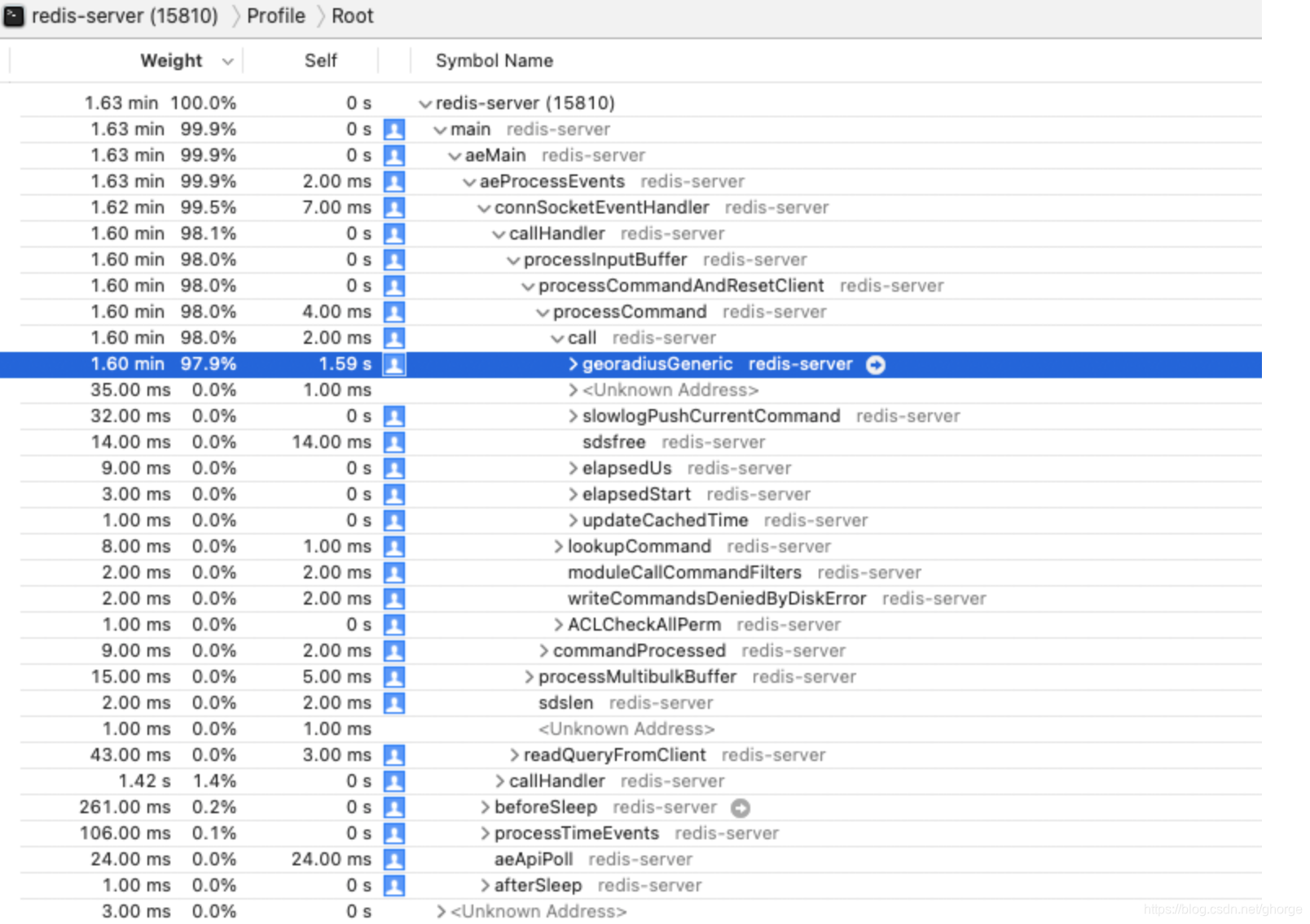The width and height of the screenshot is (1310, 924).
Task: Click the 1.59 s self value
Action: click(x=345, y=364)
